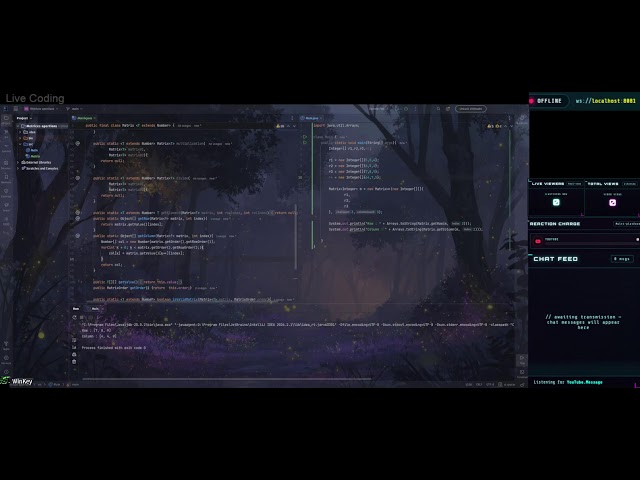Collapse the src folder in project tree

coord(20,144)
